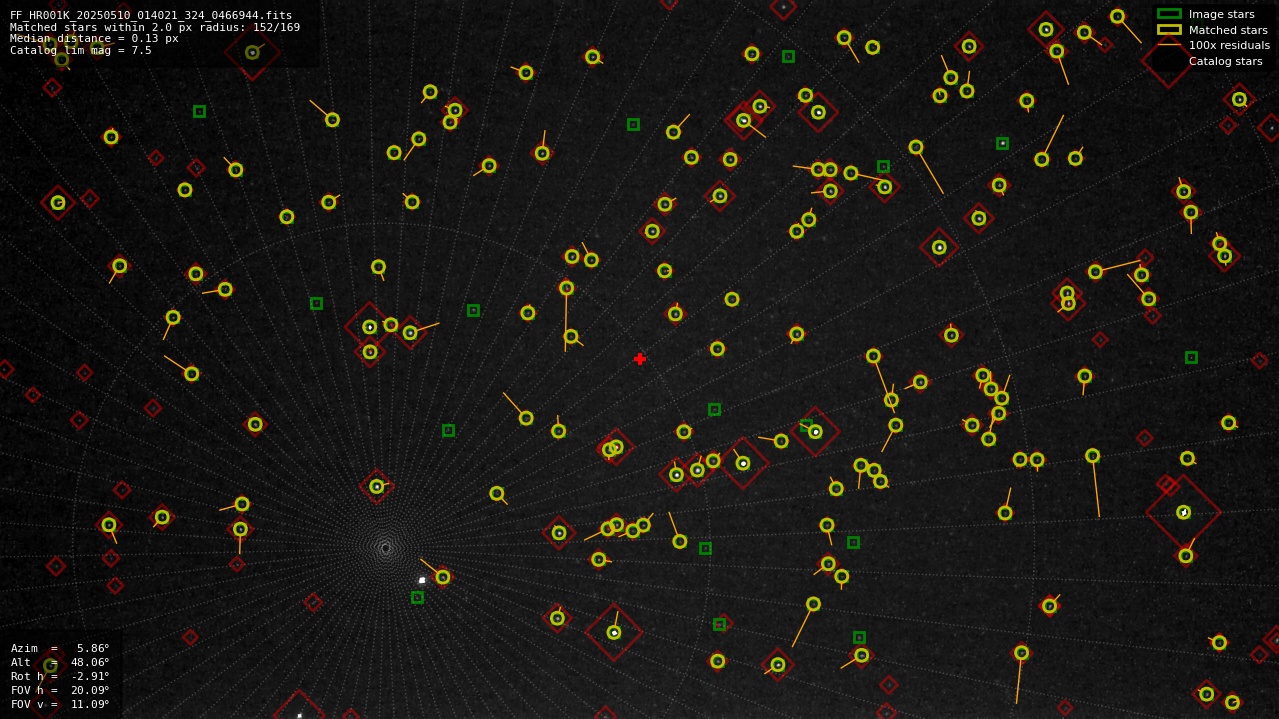Click the 'Azim = 5.86°' readout
The height and width of the screenshot is (719, 1279).
60,648
